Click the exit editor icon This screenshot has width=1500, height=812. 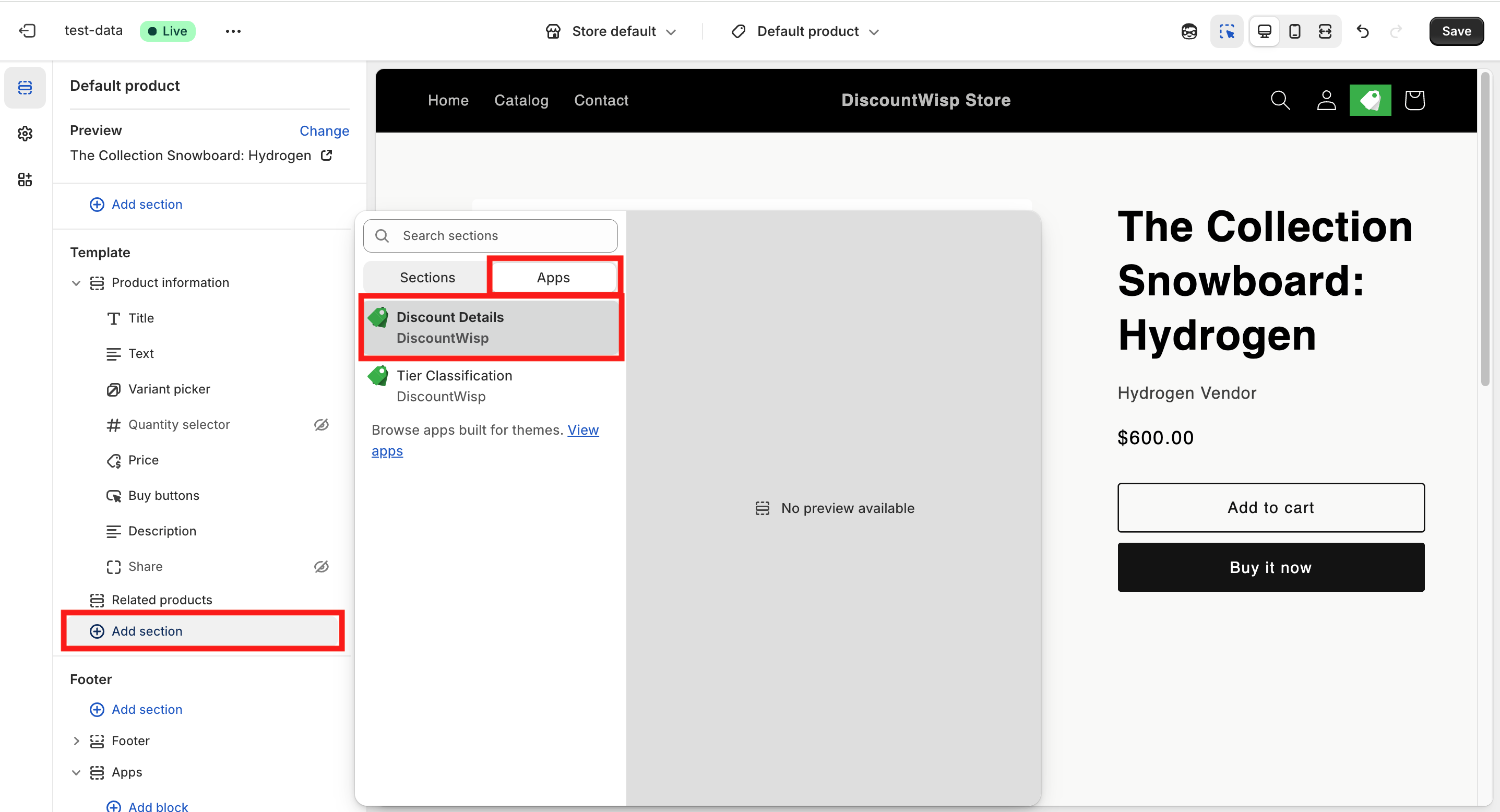click(27, 31)
